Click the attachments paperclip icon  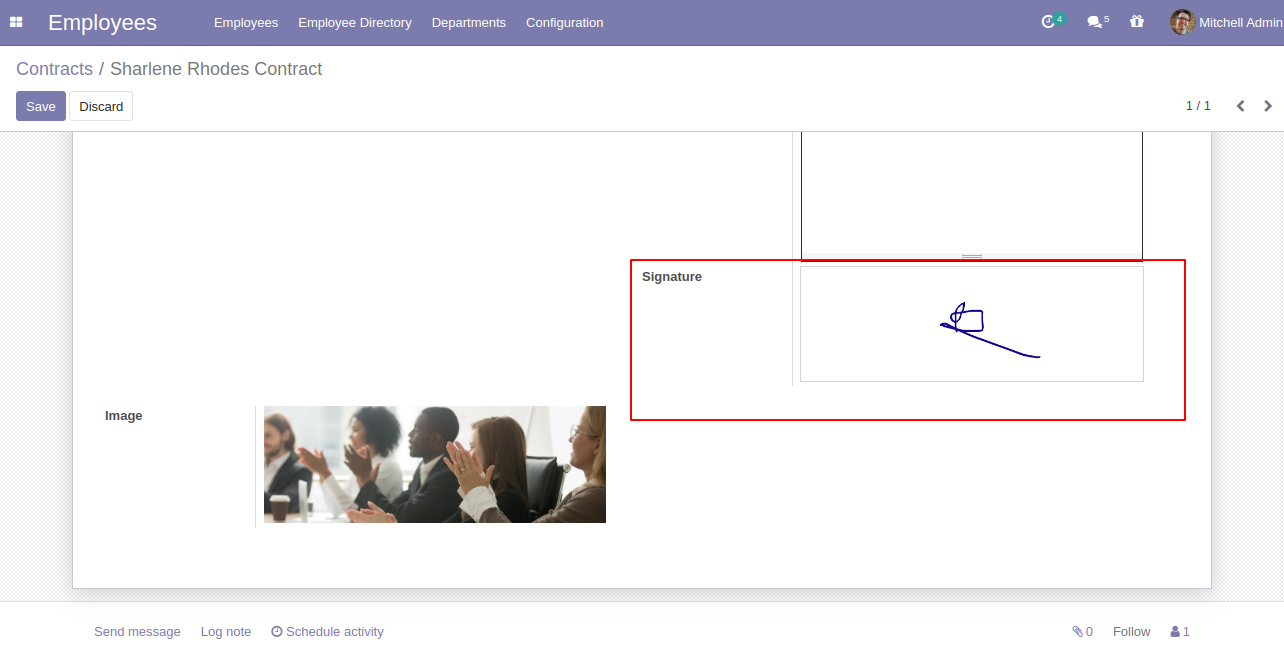coord(1078,632)
